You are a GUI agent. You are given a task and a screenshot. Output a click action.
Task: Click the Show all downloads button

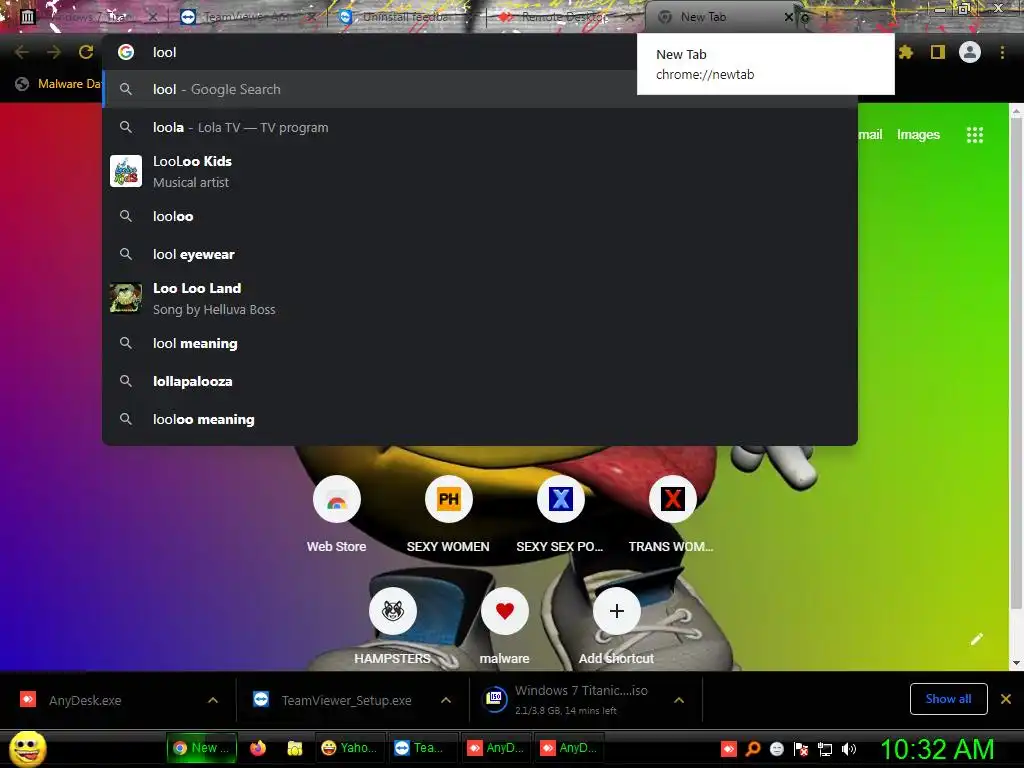948,699
